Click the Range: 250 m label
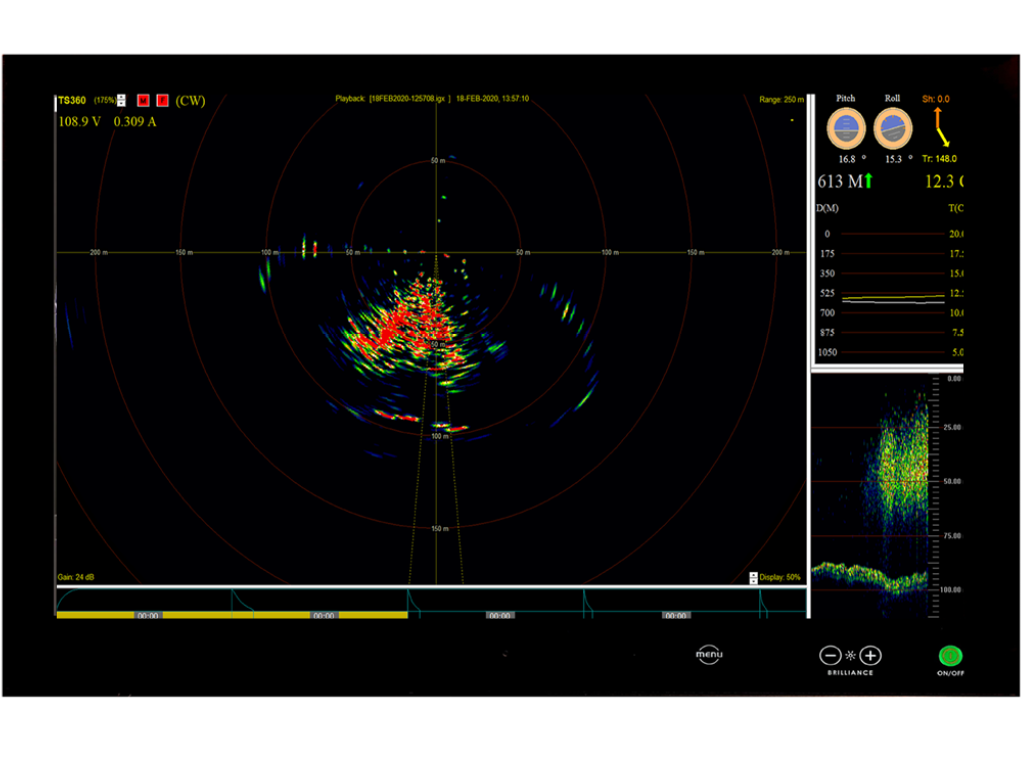The height and width of the screenshot is (768, 1024). (781, 100)
